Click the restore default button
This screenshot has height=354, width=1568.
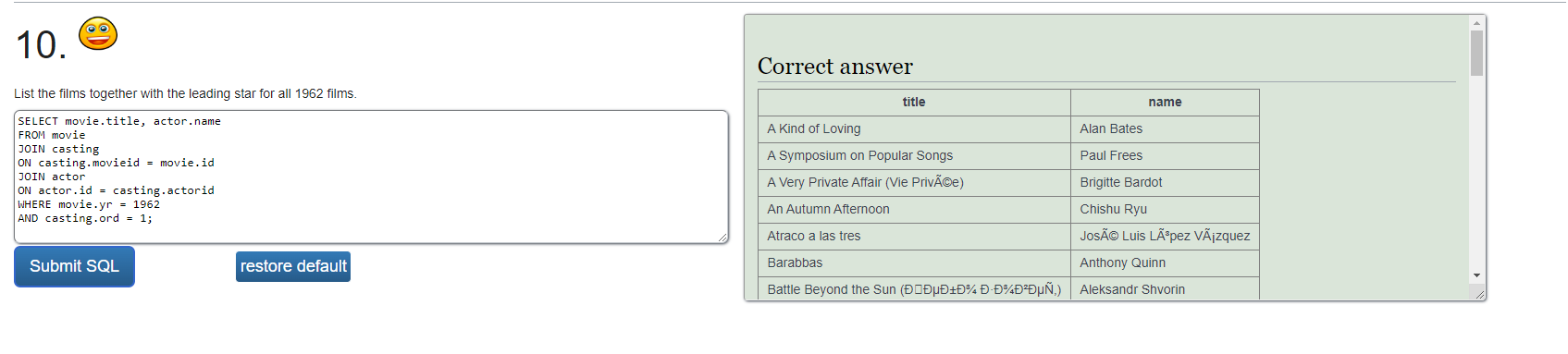293,266
